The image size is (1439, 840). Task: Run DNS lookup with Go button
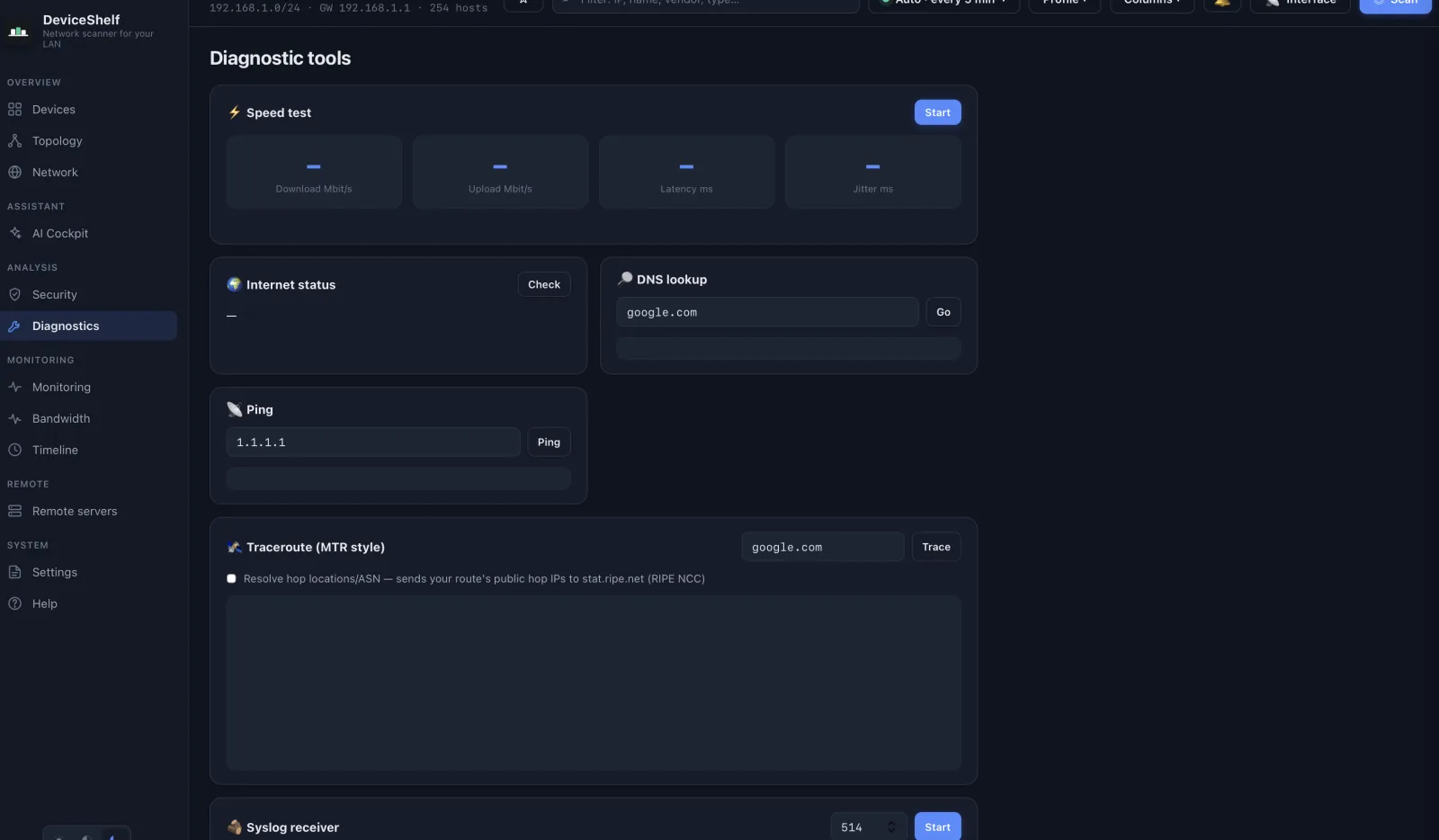click(943, 312)
